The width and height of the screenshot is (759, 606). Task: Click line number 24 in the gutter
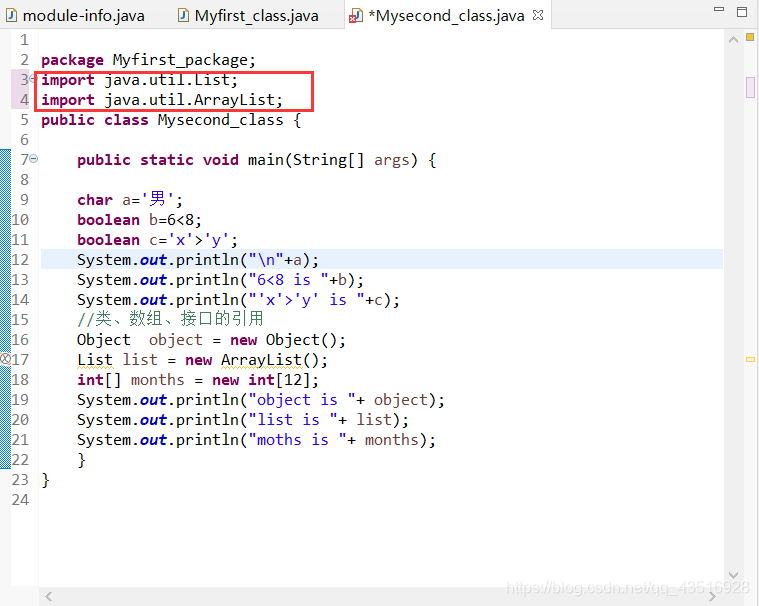[20, 500]
